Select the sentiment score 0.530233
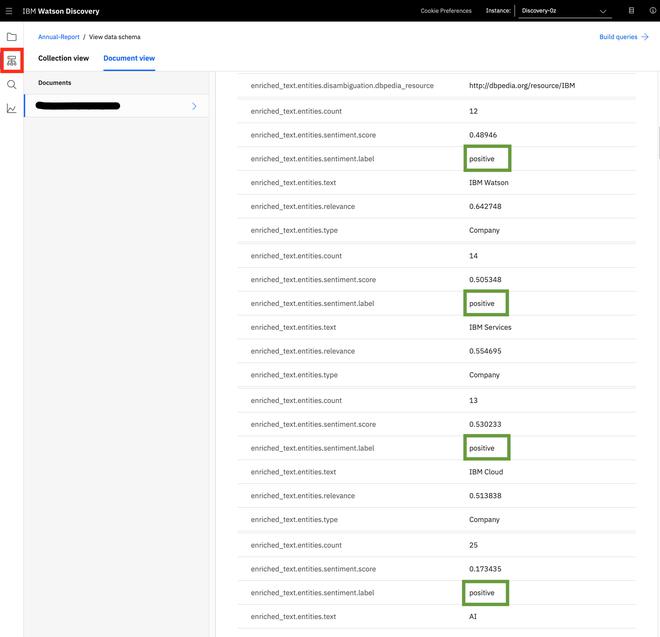Image resolution: width=660 pixels, height=637 pixels. (485, 424)
